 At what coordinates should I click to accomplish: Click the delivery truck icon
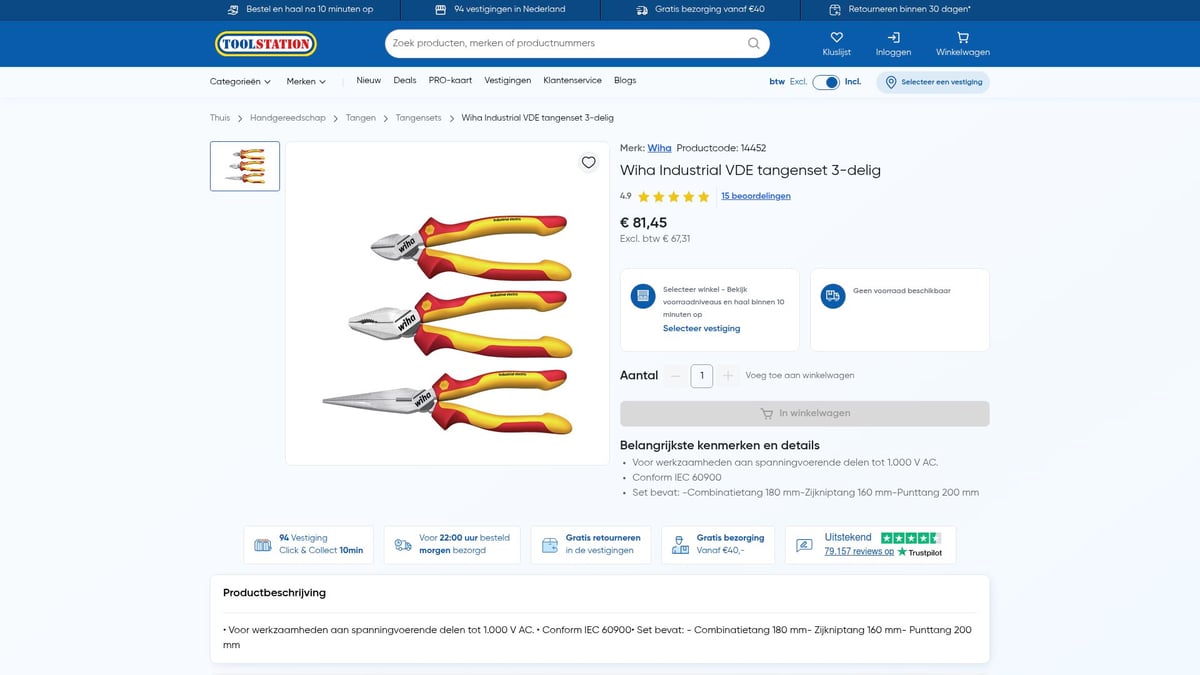coord(832,296)
